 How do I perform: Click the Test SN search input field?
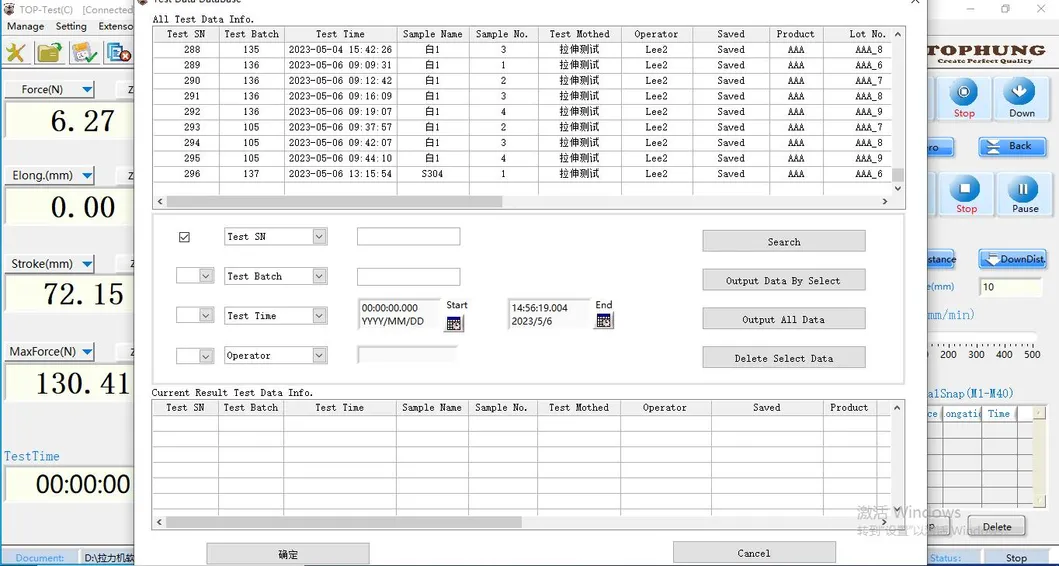pos(408,237)
